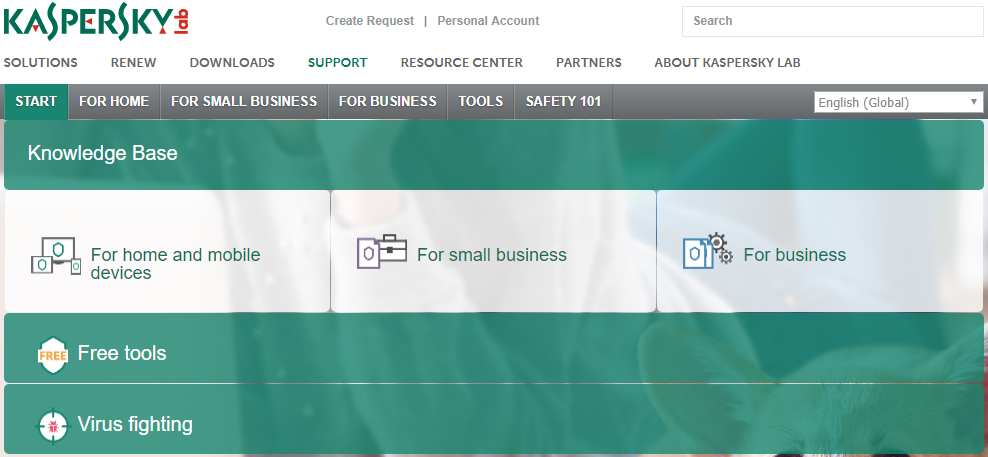This screenshot has height=457, width=988.
Task: Open the SAFETY 101 tab
Action: point(563,101)
